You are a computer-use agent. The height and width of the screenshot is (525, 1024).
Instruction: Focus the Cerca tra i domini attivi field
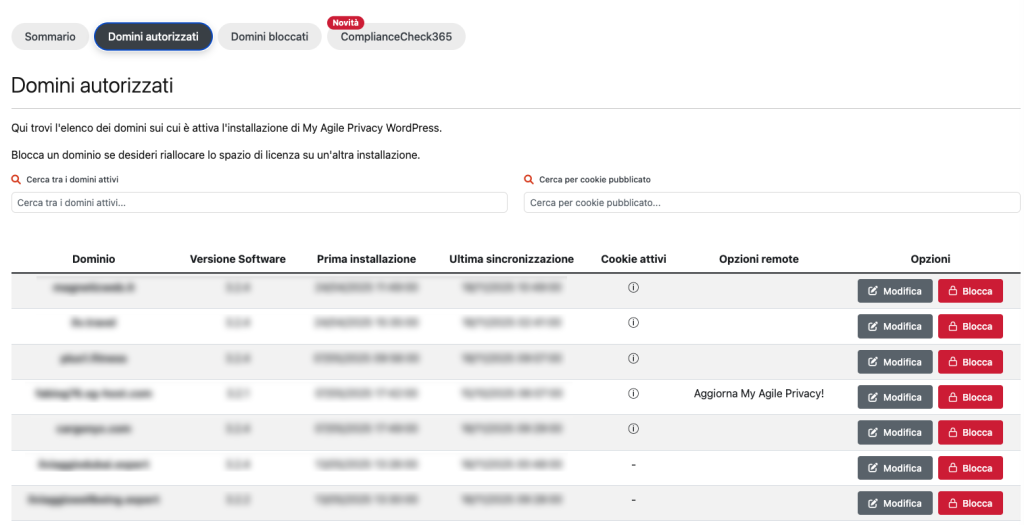[259, 203]
